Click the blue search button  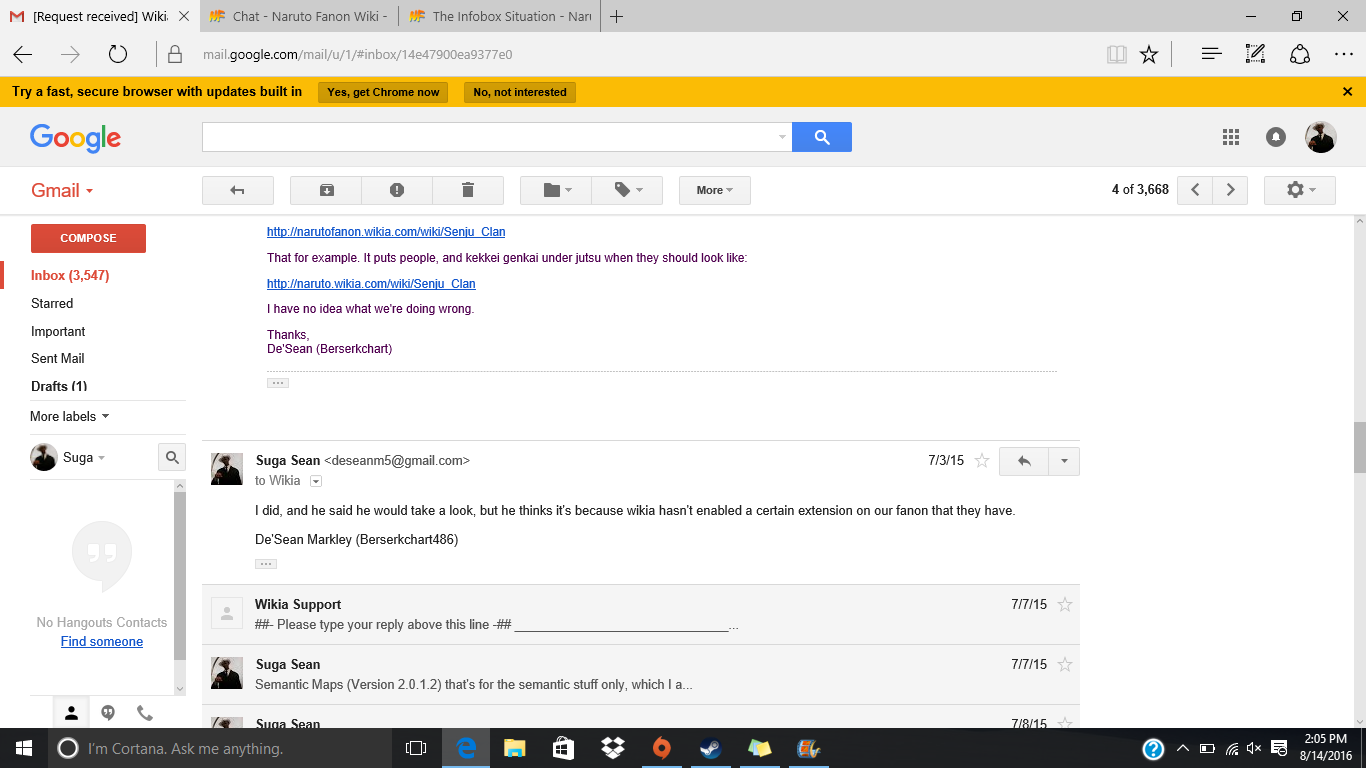[x=822, y=137]
